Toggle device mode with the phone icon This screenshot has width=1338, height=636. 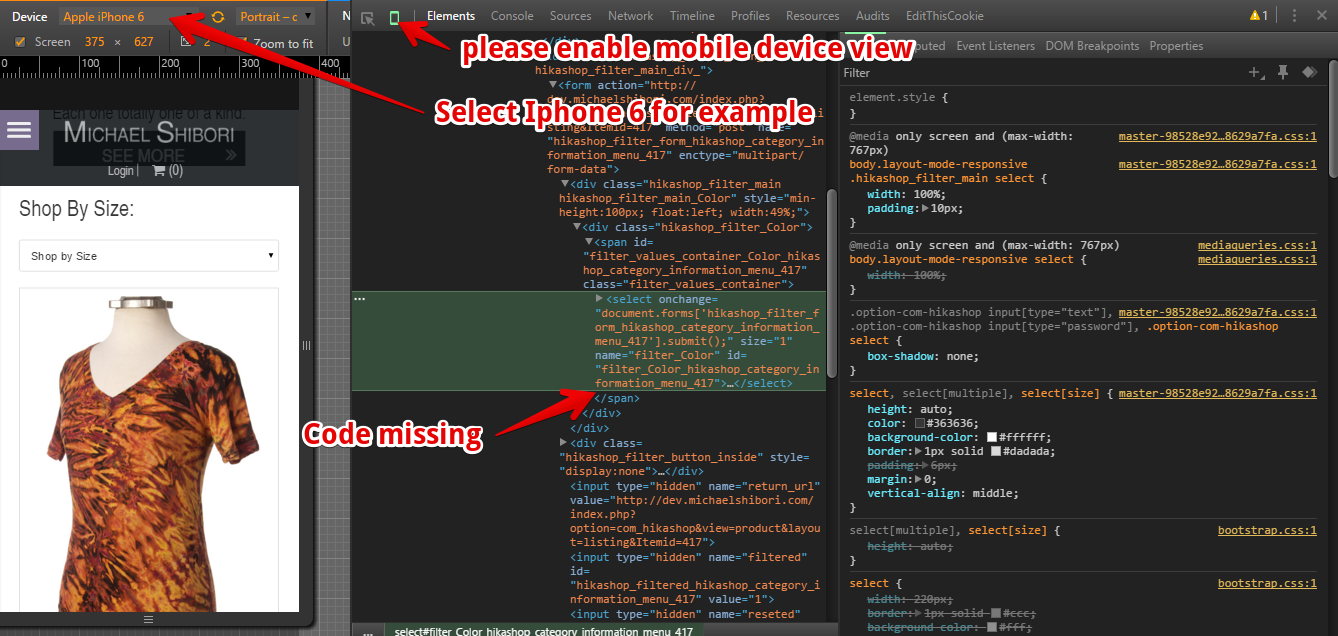(395, 17)
